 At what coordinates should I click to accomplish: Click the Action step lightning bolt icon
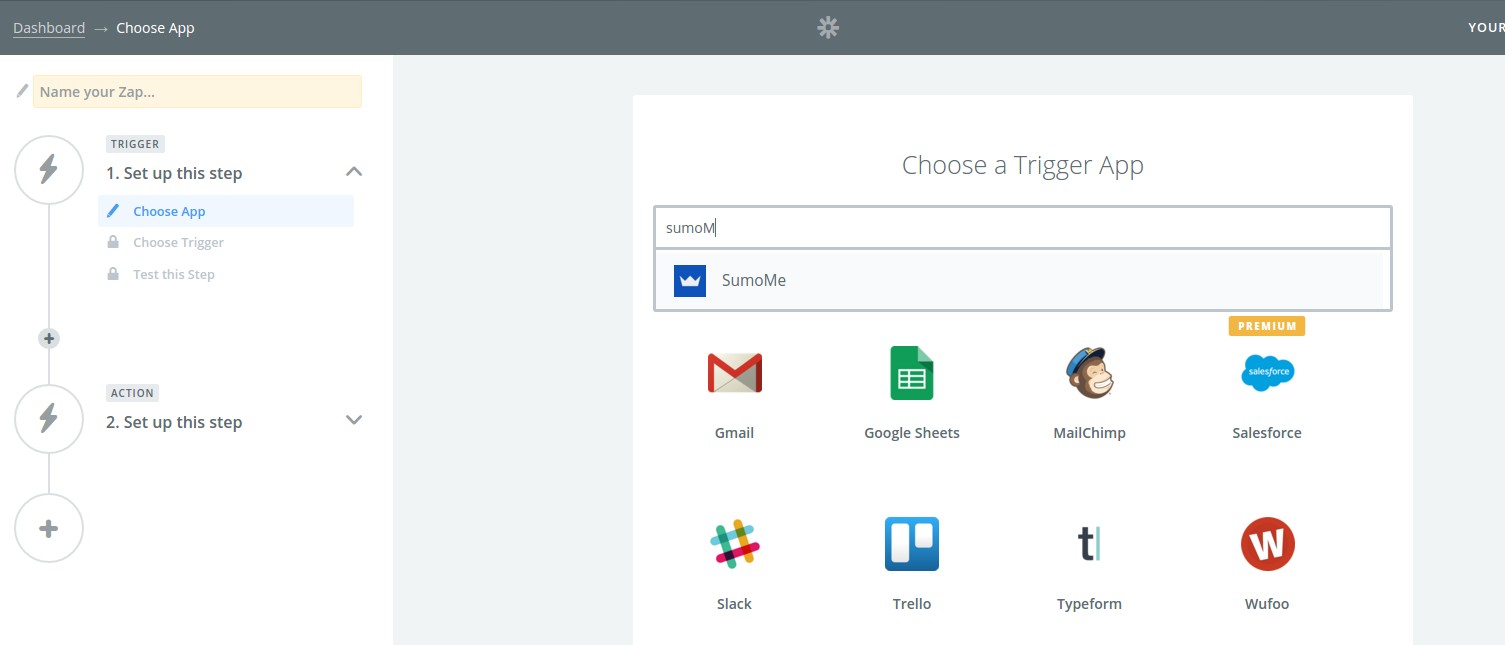point(48,419)
